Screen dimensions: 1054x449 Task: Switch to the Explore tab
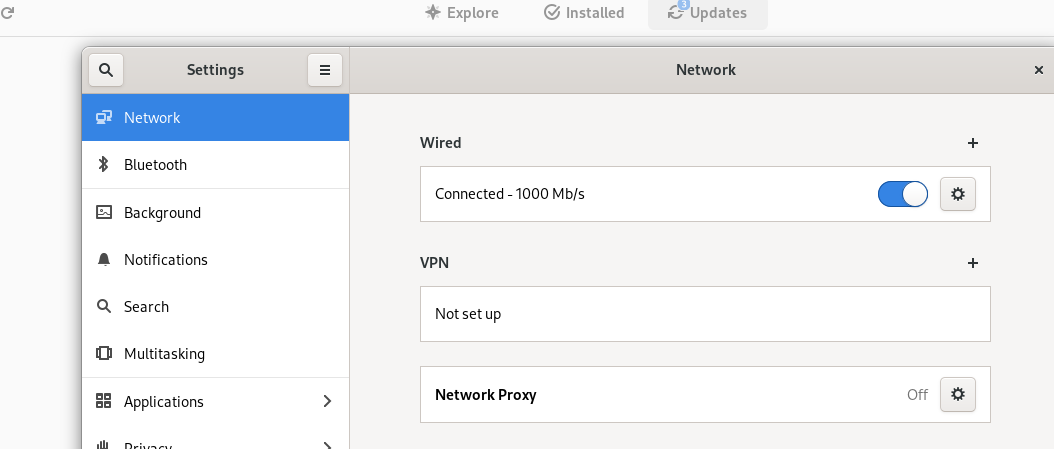[x=462, y=13]
